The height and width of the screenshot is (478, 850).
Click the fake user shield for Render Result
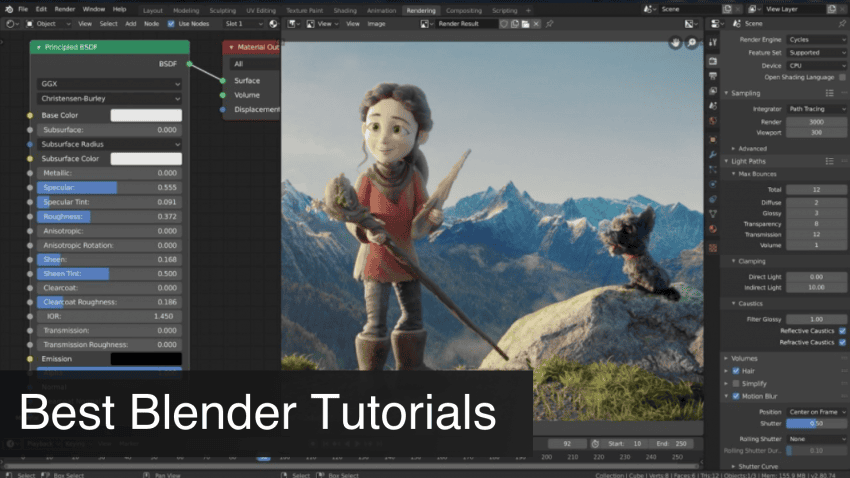coord(504,24)
